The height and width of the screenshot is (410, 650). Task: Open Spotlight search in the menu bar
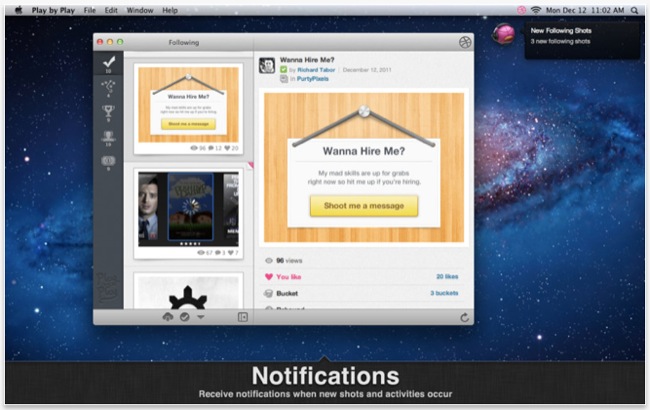pyautogui.click(x=635, y=9)
